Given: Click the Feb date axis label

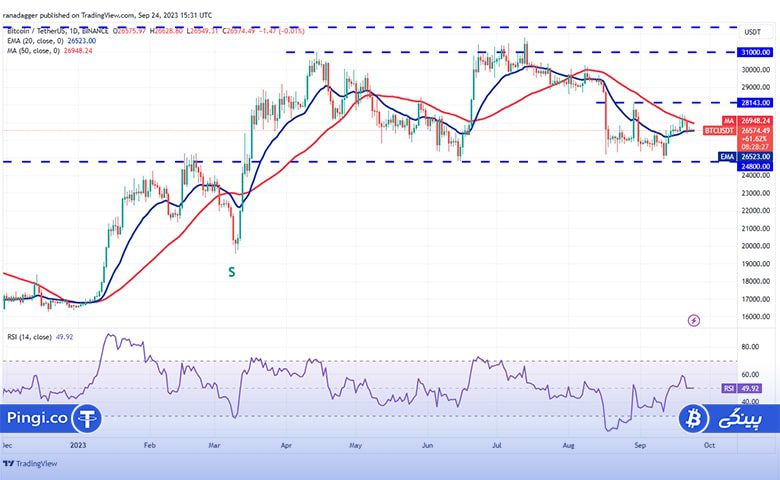Looking at the screenshot, I should pyautogui.click(x=150, y=445).
